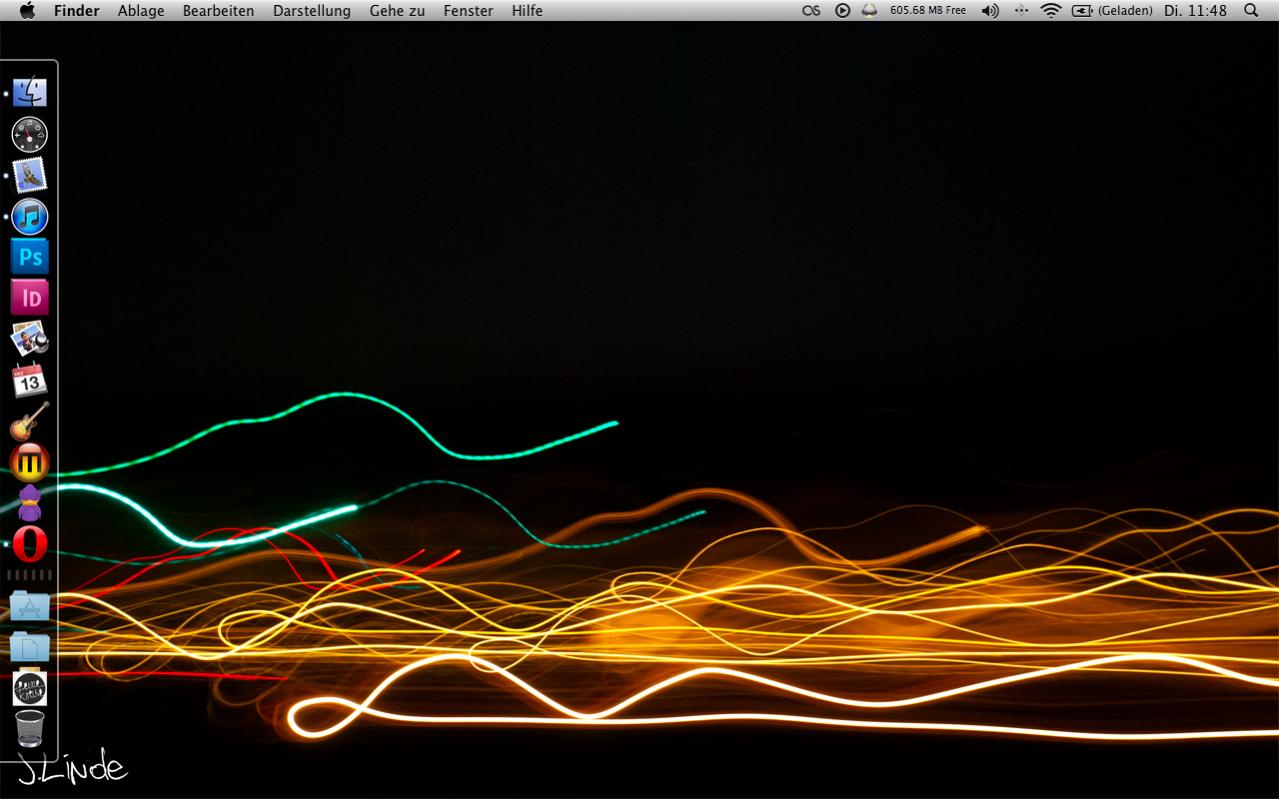Open the black-and-white circle logo dock item
Screen dimensions: 1279x799
click(x=30, y=687)
